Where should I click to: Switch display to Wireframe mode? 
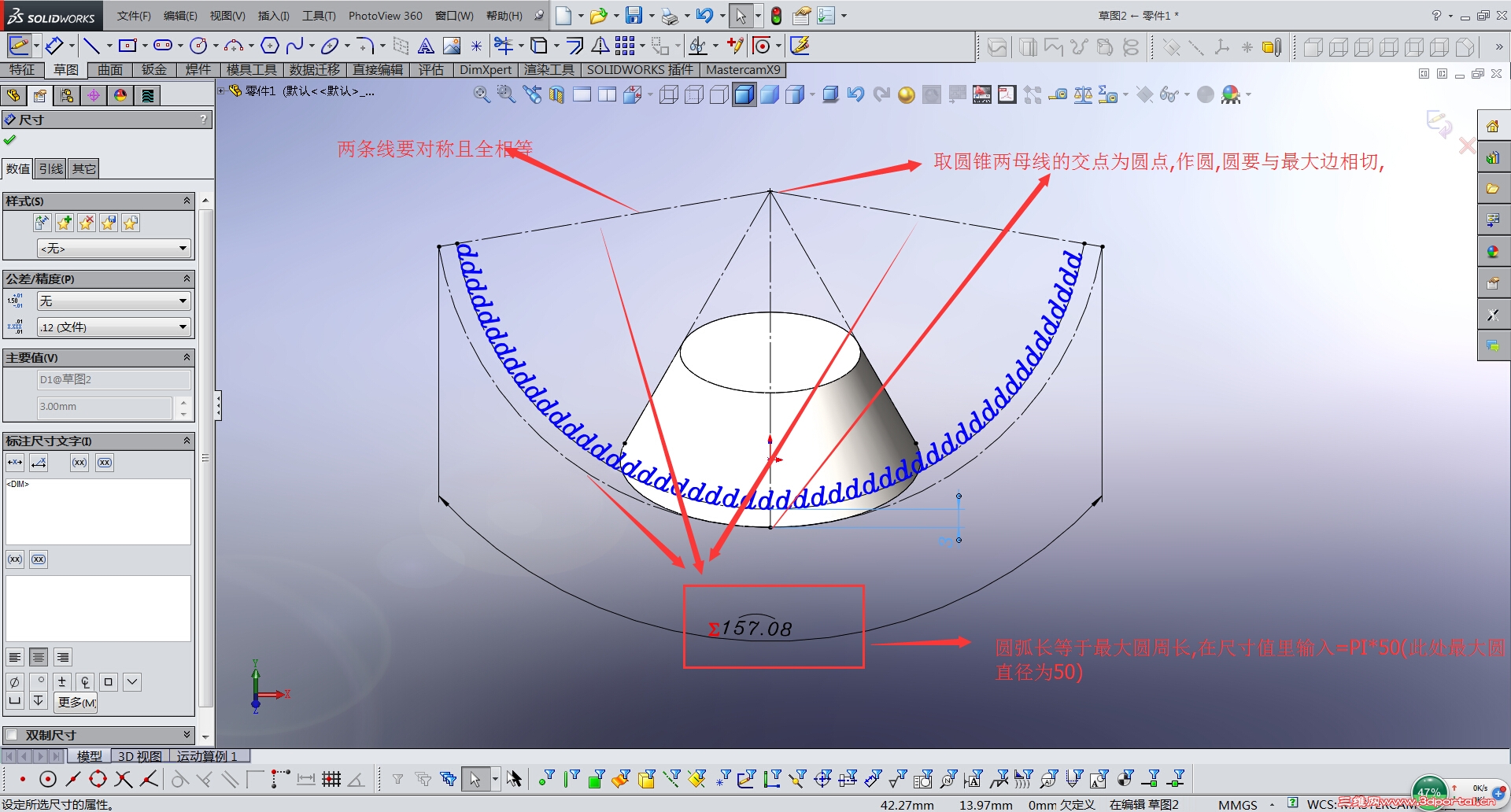[670, 94]
